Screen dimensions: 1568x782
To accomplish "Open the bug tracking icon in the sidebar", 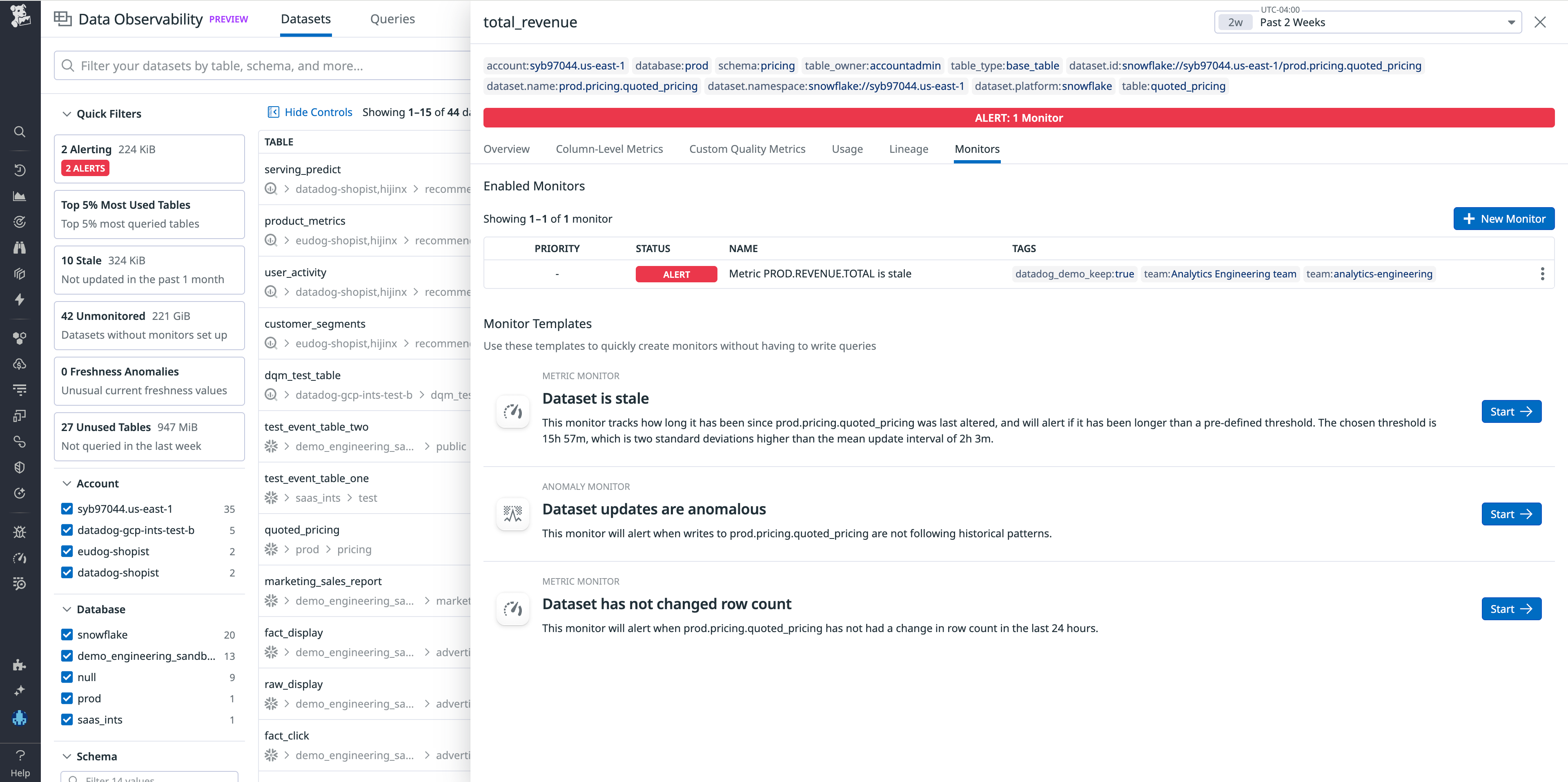I will tap(20, 532).
